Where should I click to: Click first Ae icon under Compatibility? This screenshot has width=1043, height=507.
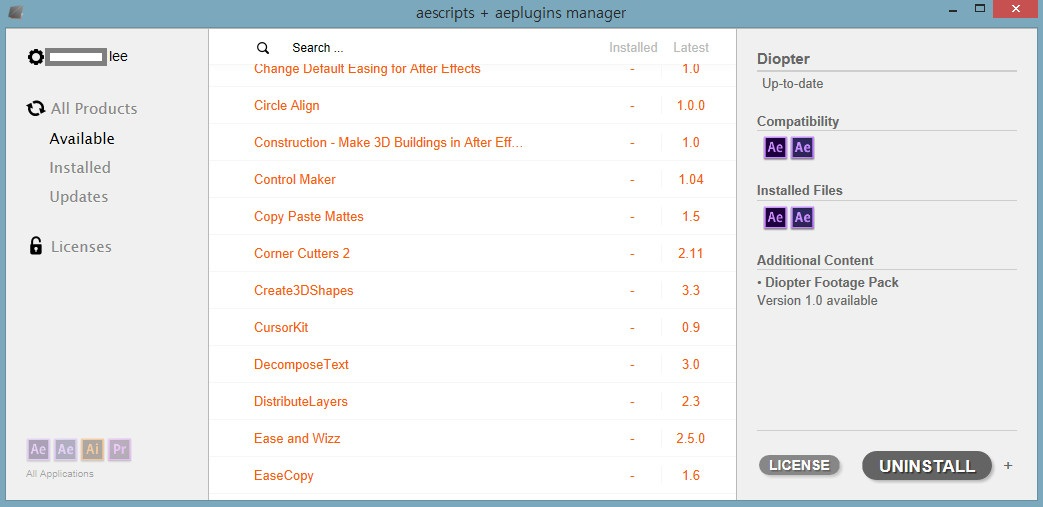[775, 147]
